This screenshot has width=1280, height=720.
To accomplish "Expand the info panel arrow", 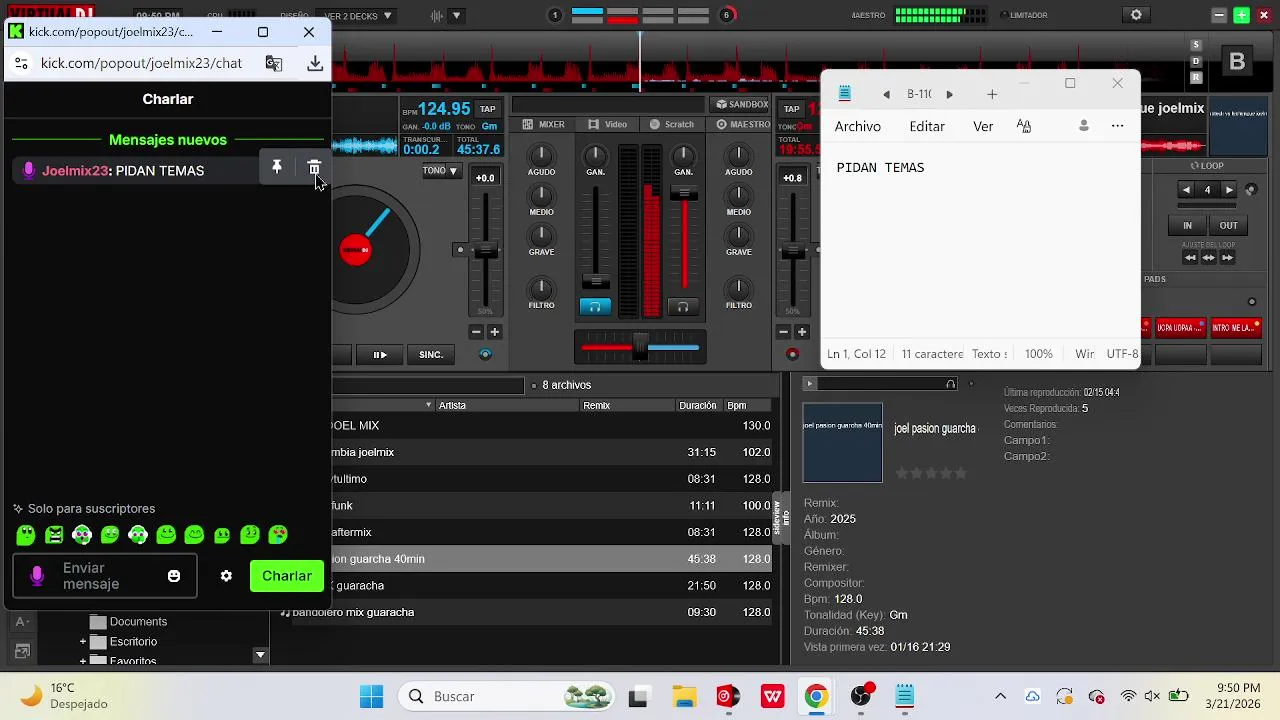I will coord(810,384).
